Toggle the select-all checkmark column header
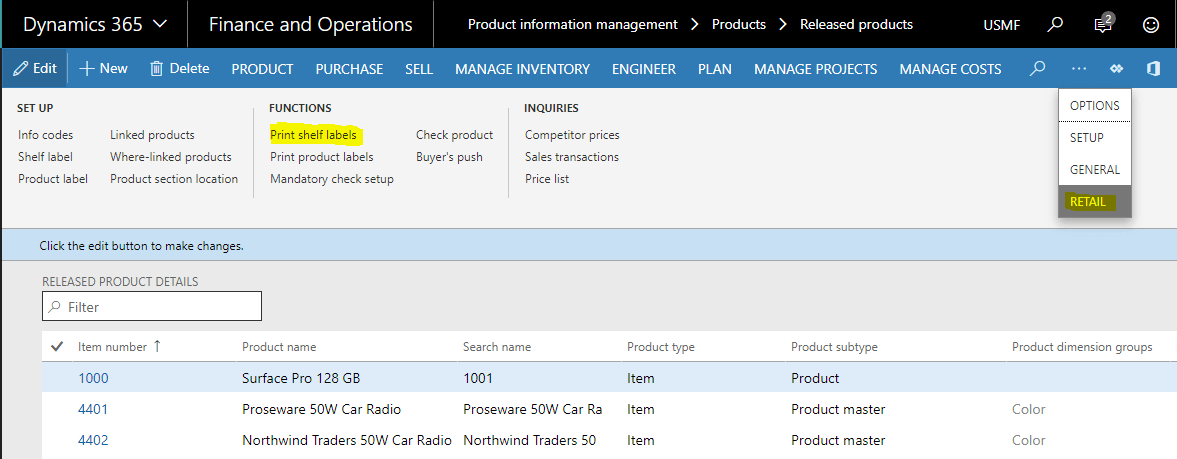The width and height of the screenshot is (1177, 459). tap(57, 347)
